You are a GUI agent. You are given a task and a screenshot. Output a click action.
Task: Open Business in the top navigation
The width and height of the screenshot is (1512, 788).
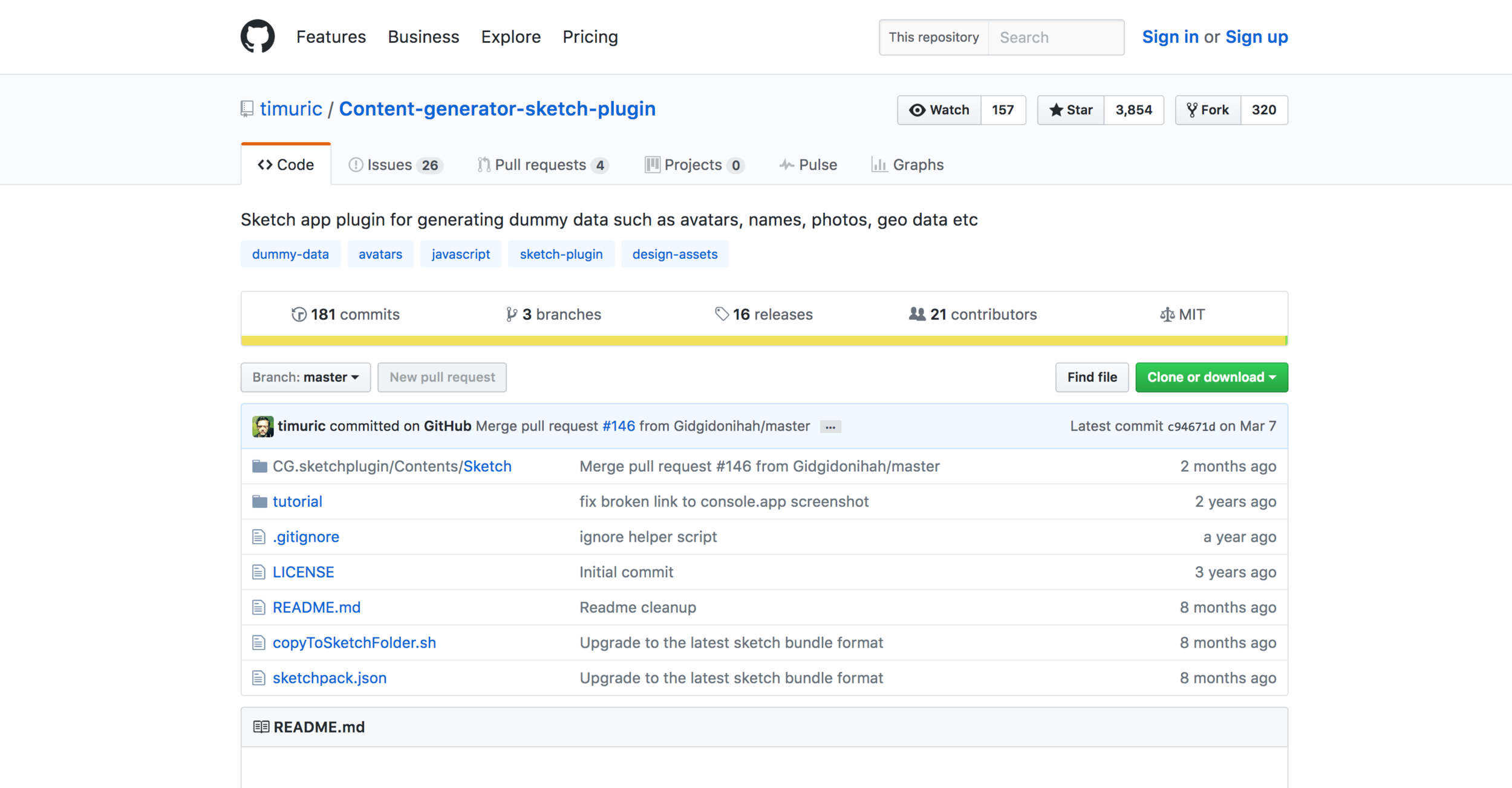tap(423, 37)
